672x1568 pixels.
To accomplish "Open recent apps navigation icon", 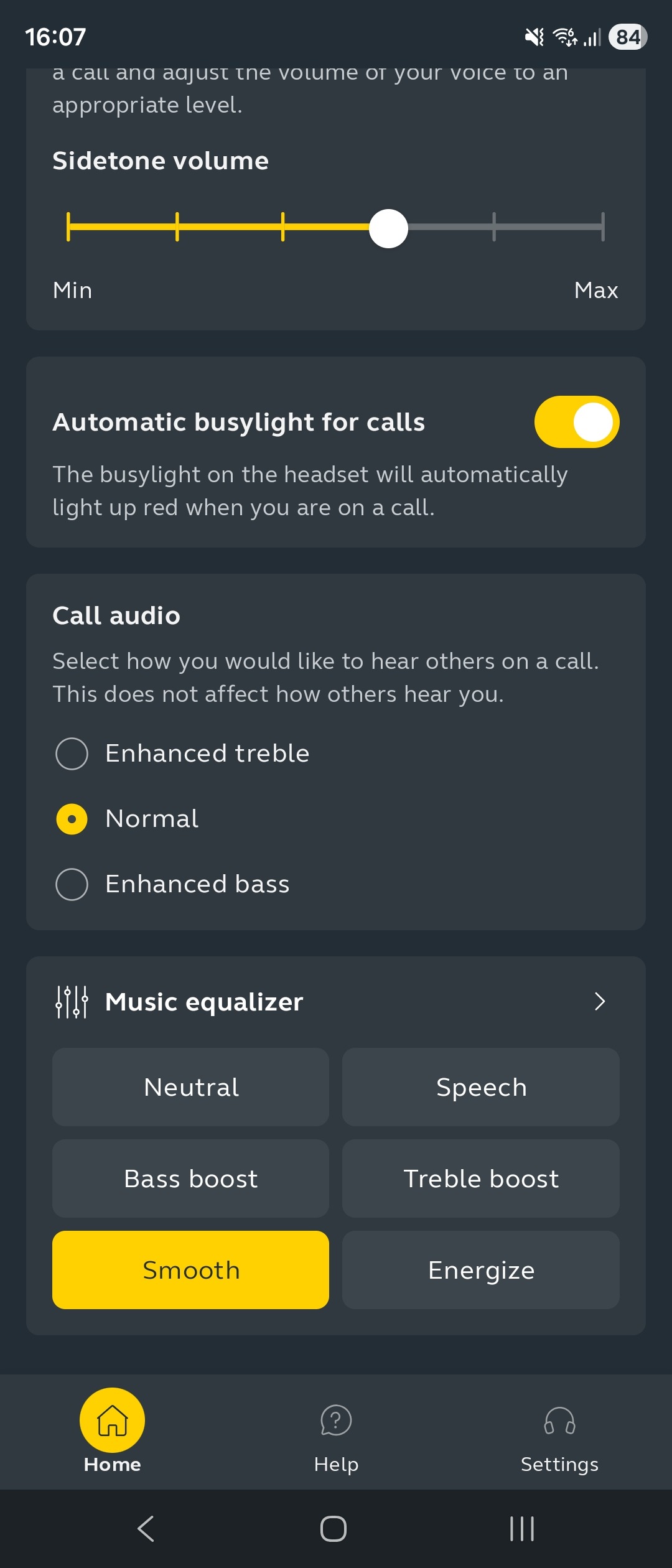I will [521, 1529].
